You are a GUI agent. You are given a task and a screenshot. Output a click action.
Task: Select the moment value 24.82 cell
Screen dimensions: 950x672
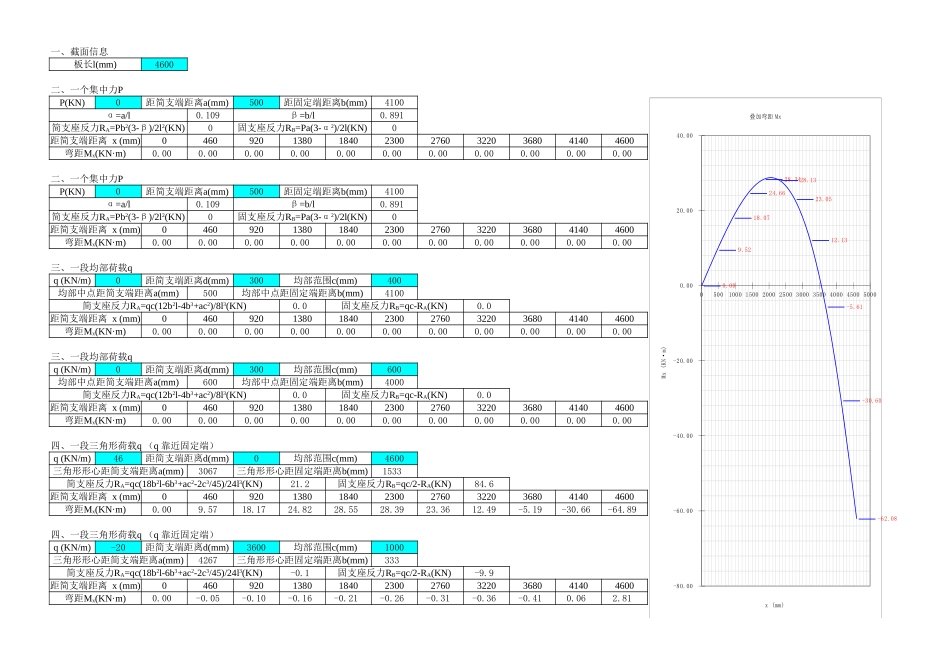[302, 510]
